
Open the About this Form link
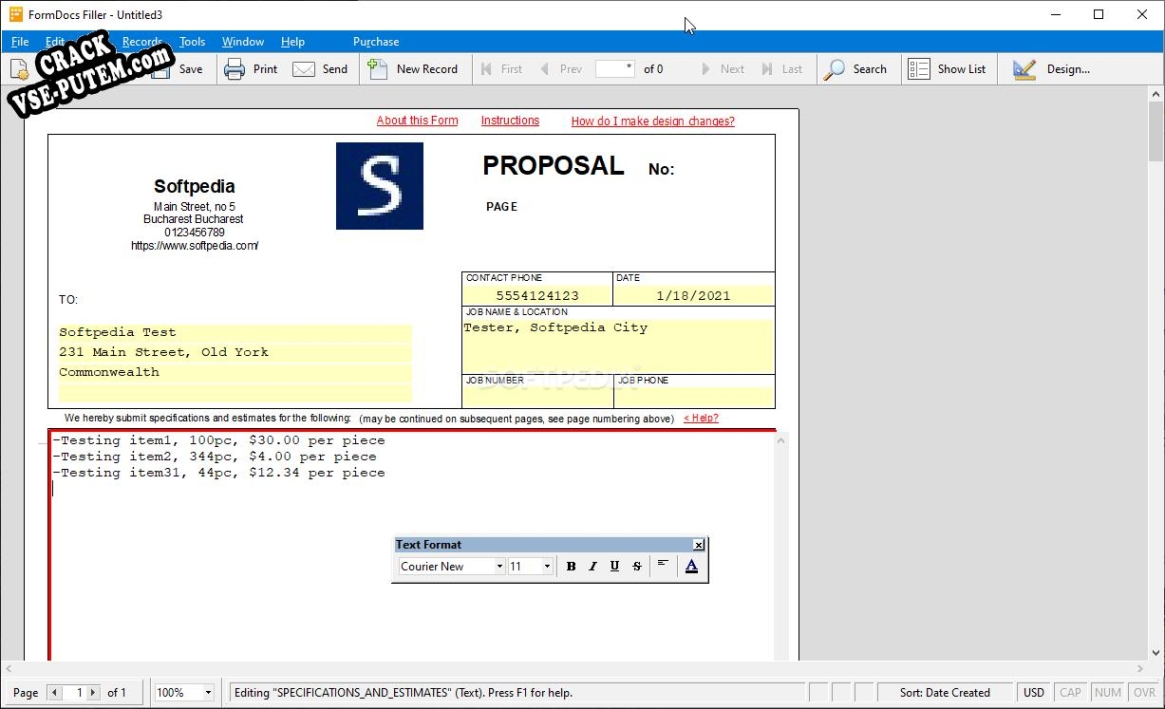click(418, 120)
